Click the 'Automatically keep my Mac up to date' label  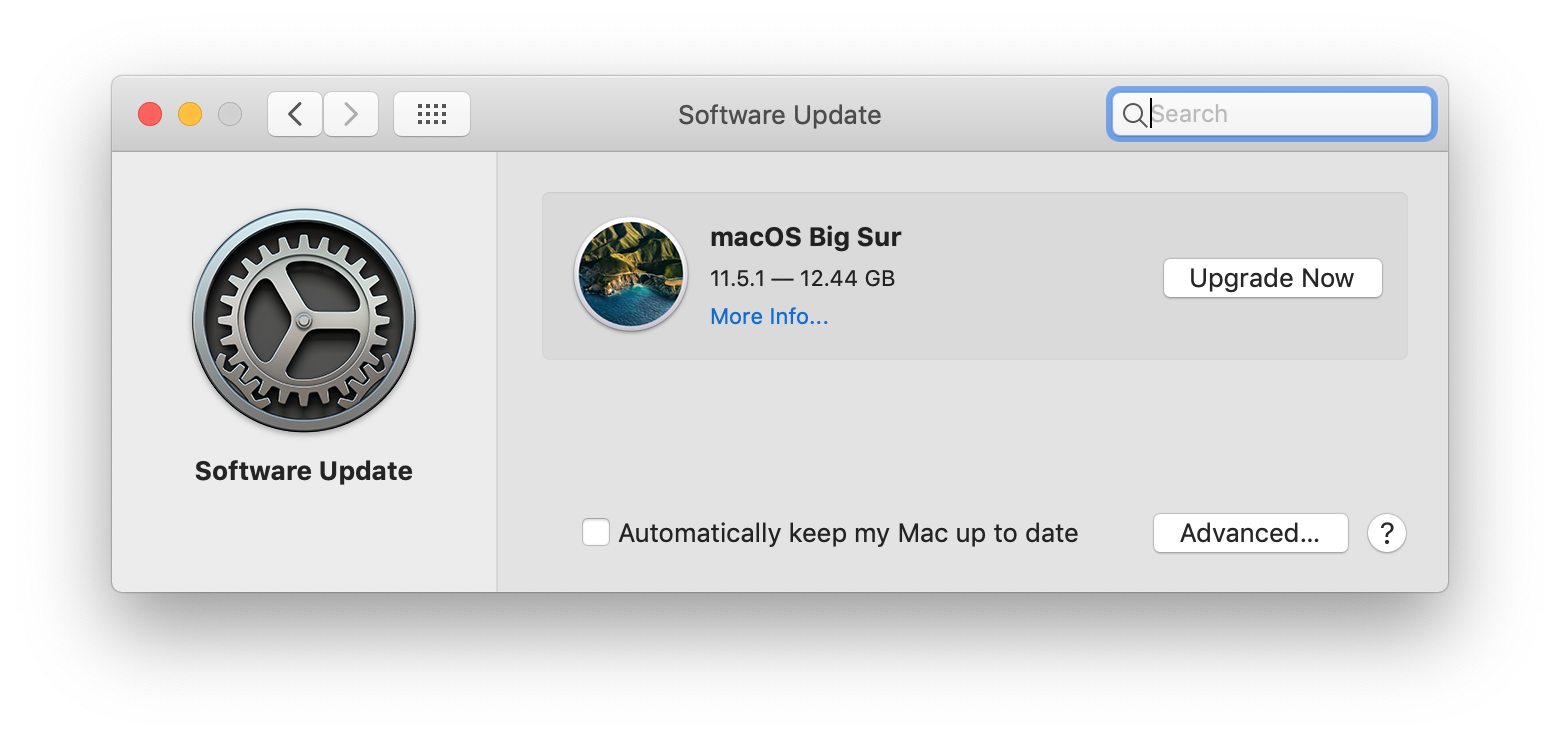[x=848, y=533]
